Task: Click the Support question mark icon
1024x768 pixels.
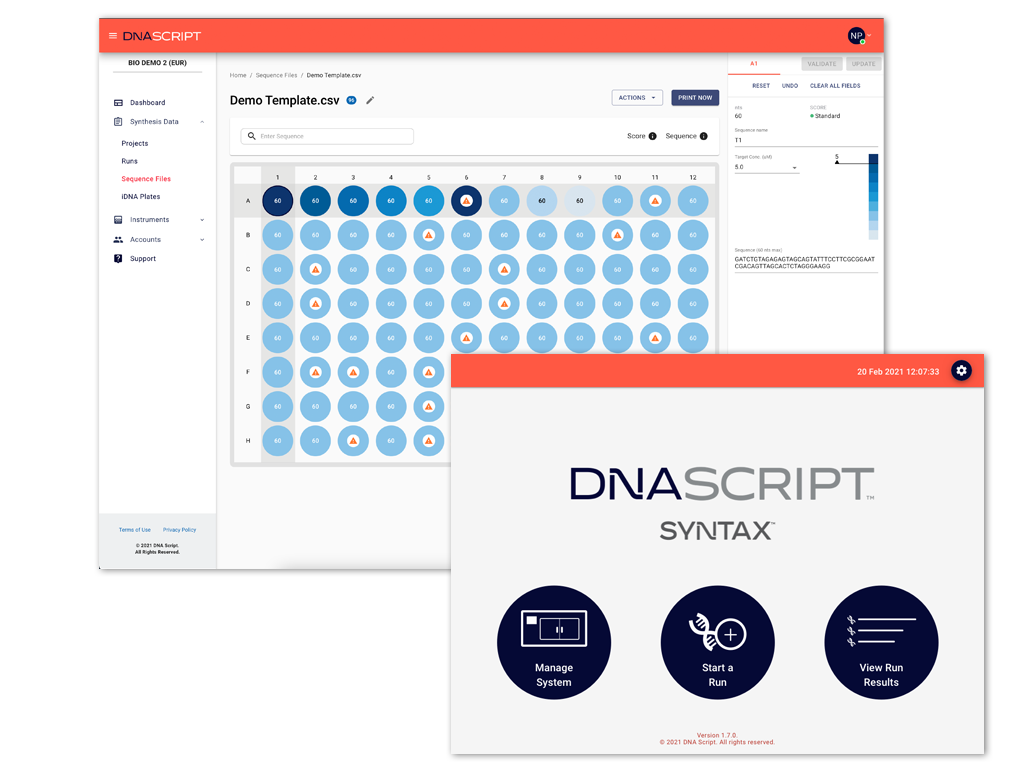Action: pos(118,259)
